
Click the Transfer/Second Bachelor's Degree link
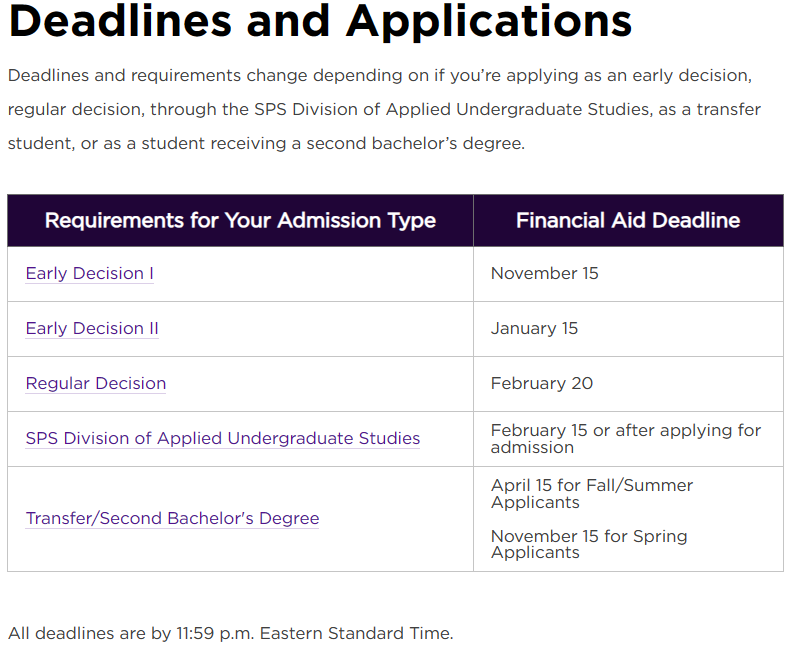coord(172,519)
